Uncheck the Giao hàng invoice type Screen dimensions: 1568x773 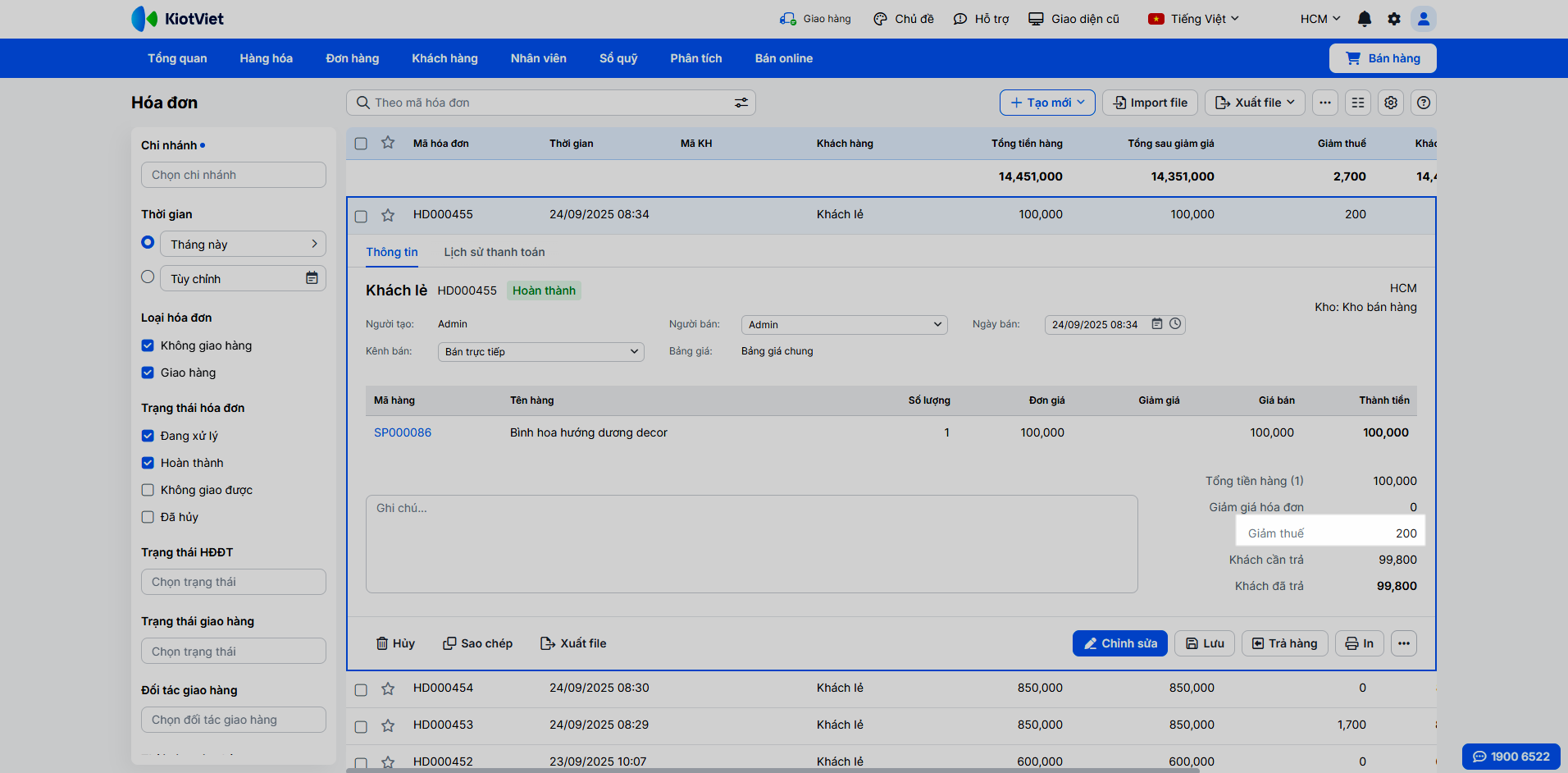148,373
